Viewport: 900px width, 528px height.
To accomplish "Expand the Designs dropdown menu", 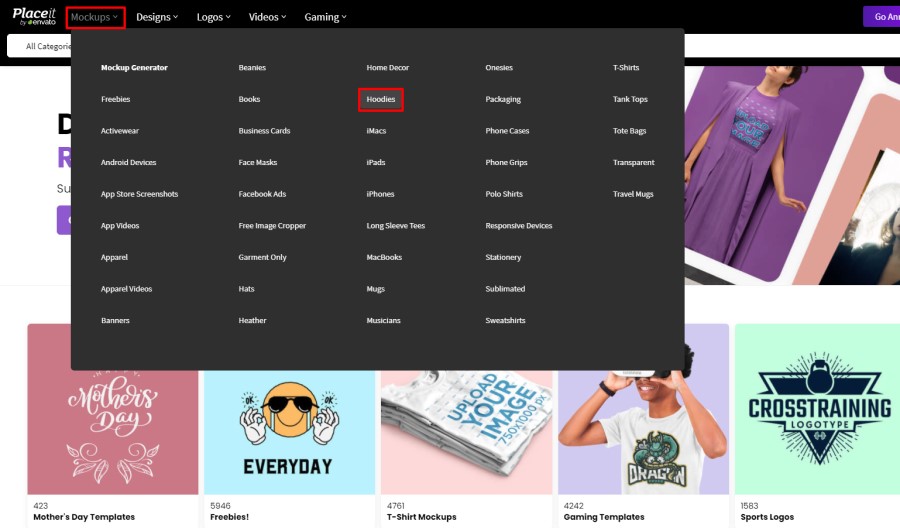I will tap(157, 17).
